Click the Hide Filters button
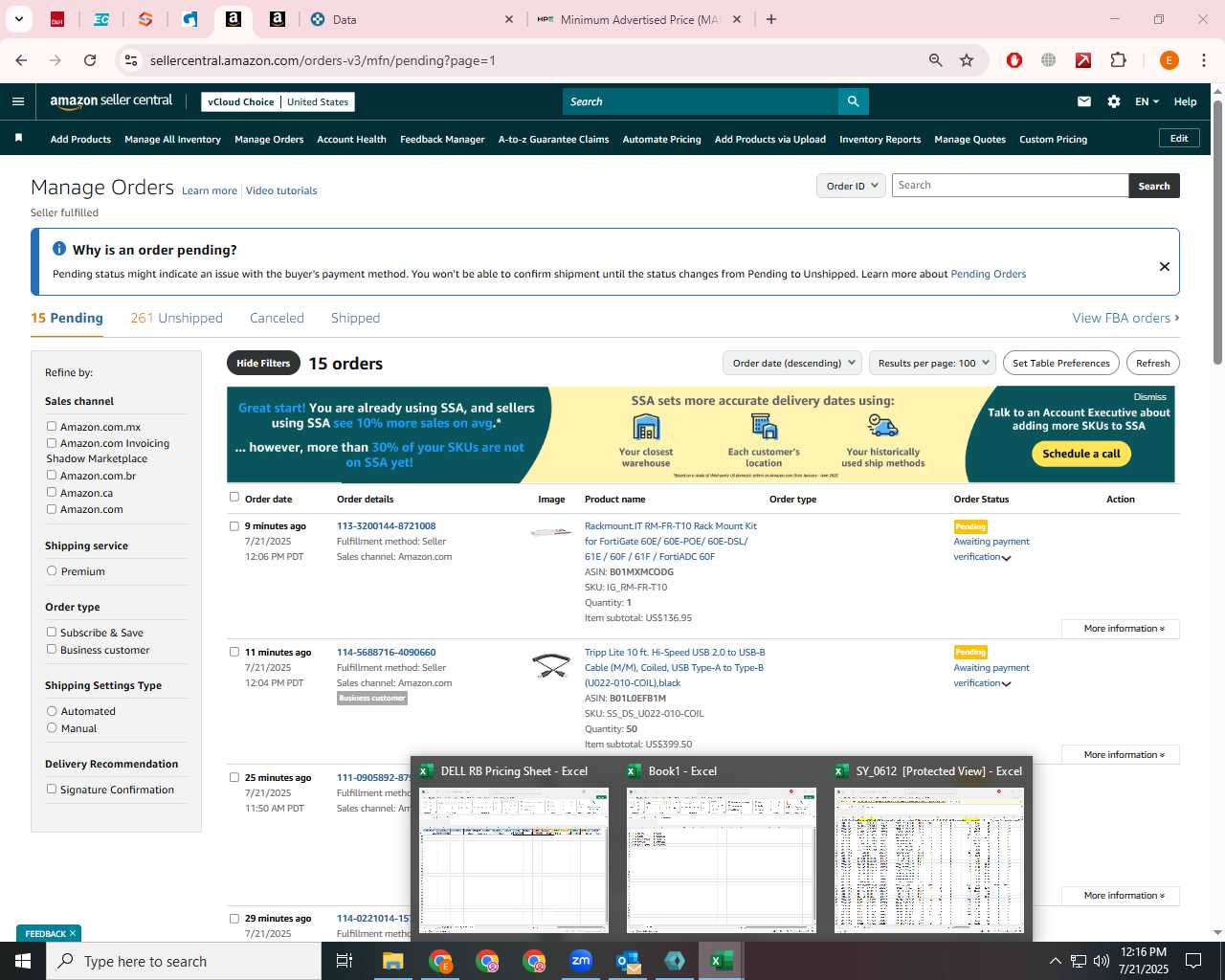Image resolution: width=1225 pixels, height=980 pixels. (x=263, y=363)
